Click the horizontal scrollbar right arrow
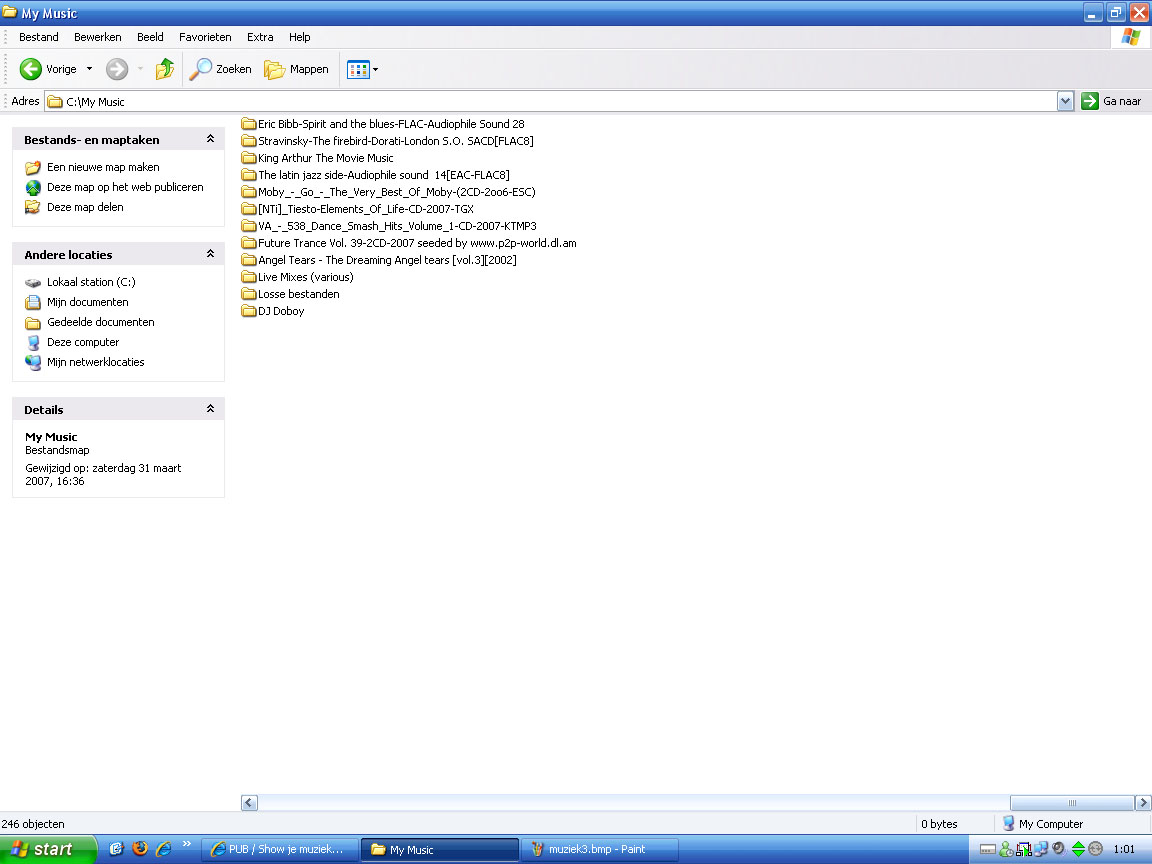Viewport: 1152px width, 864px height. click(1143, 803)
